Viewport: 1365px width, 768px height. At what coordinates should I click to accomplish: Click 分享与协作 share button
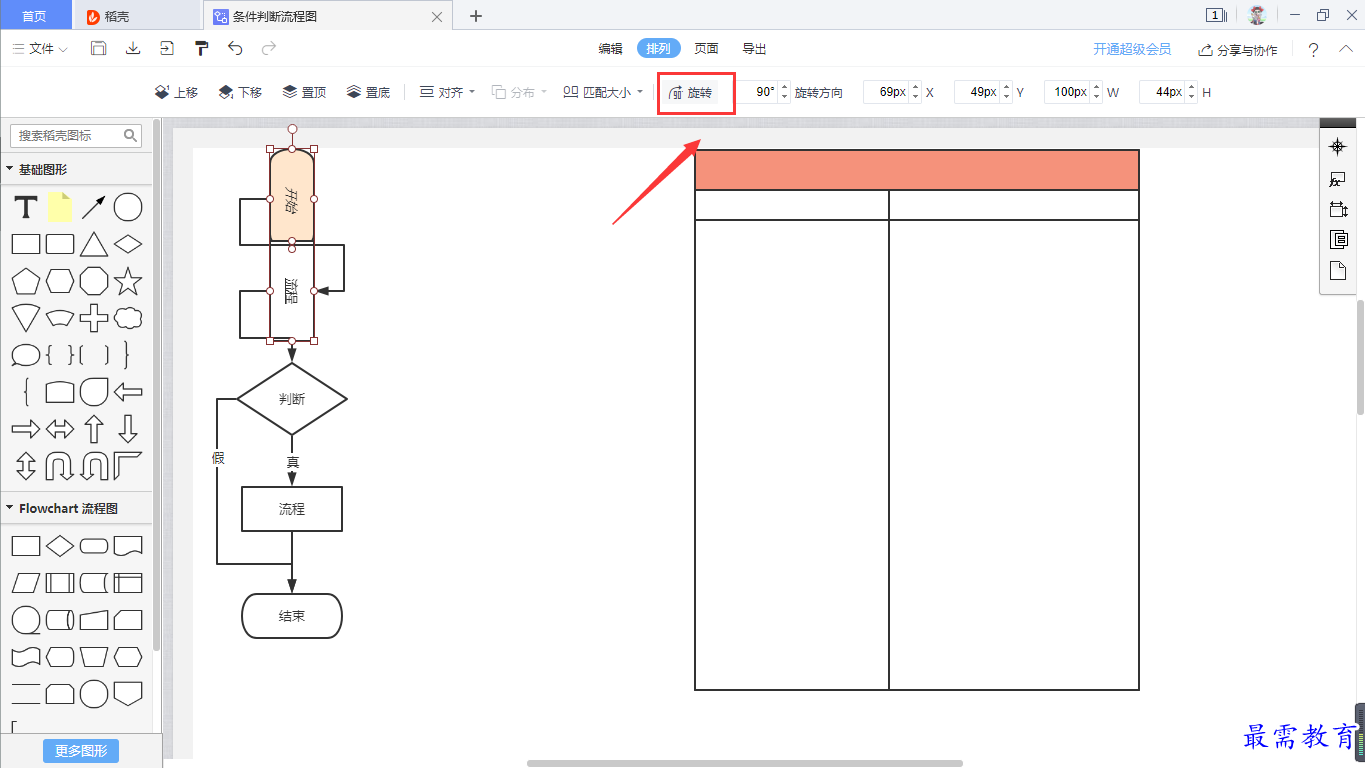(x=1238, y=50)
